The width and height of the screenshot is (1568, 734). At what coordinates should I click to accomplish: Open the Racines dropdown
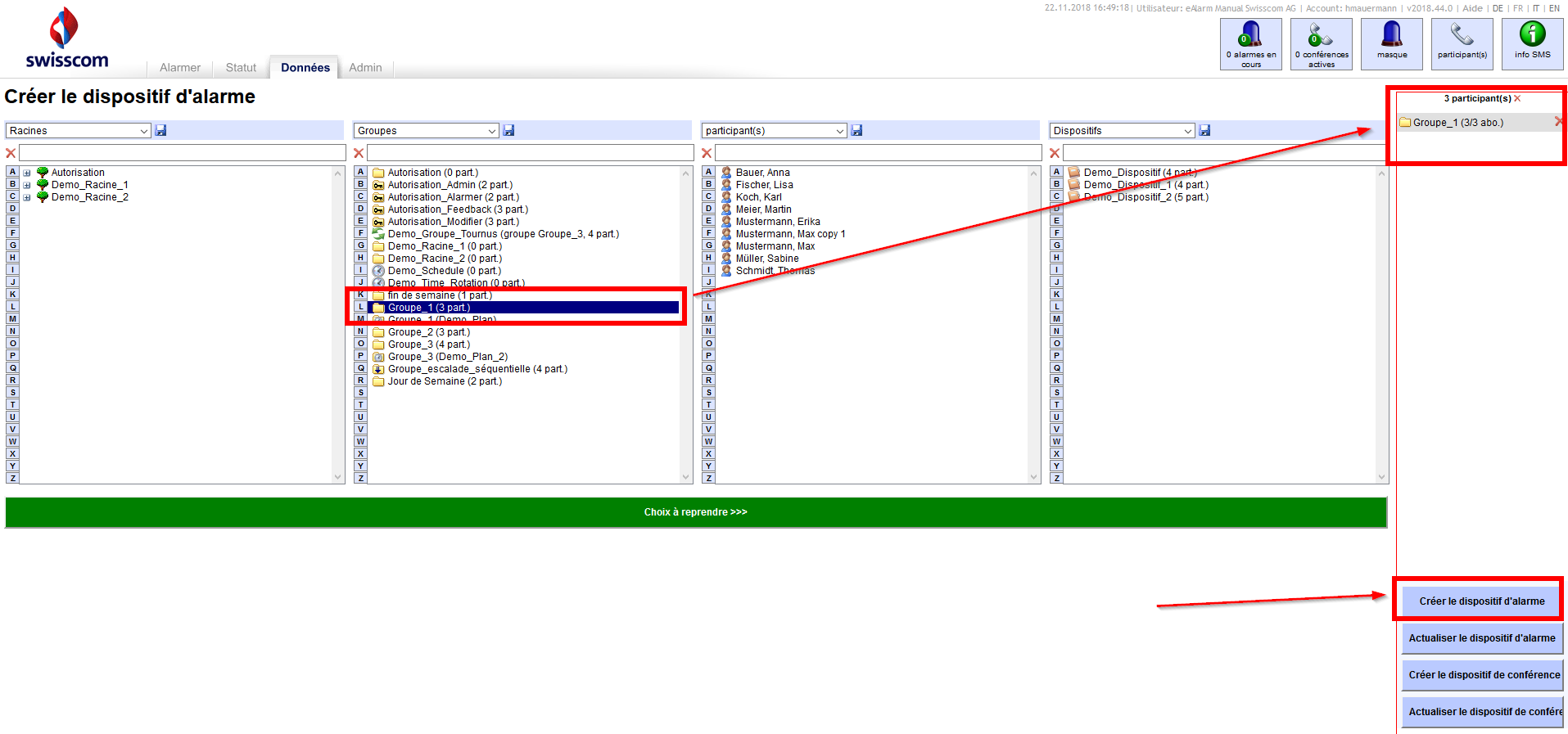point(79,131)
